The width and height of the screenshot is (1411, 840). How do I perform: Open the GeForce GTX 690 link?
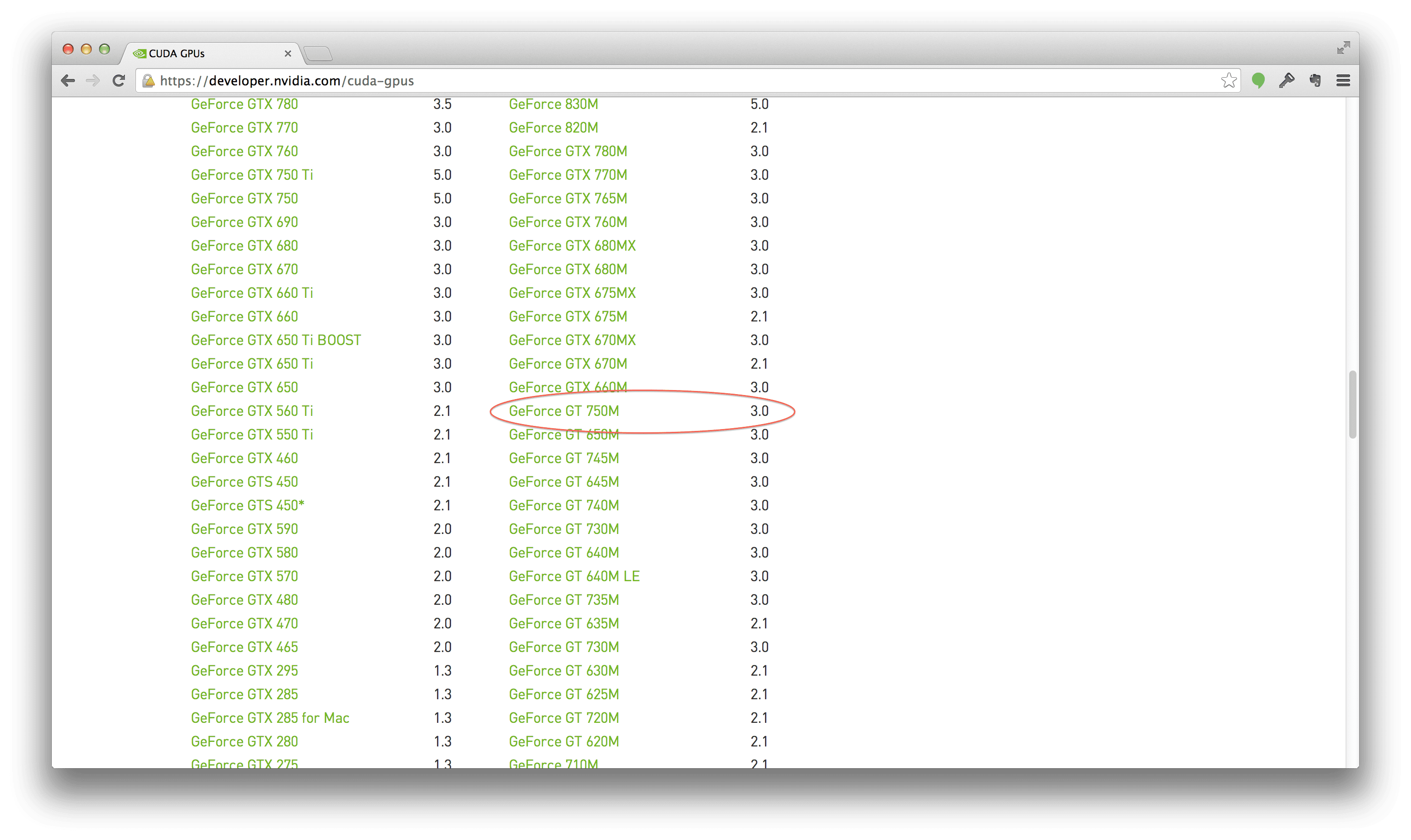244,222
